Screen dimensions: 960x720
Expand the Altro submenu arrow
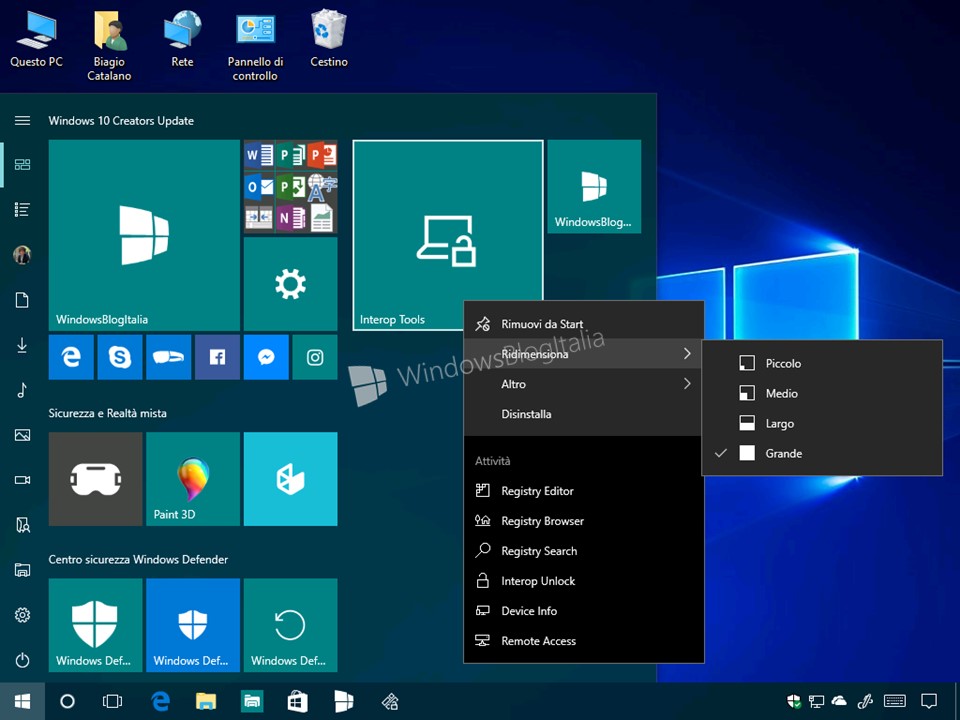pyautogui.click(x=687, y=384)
